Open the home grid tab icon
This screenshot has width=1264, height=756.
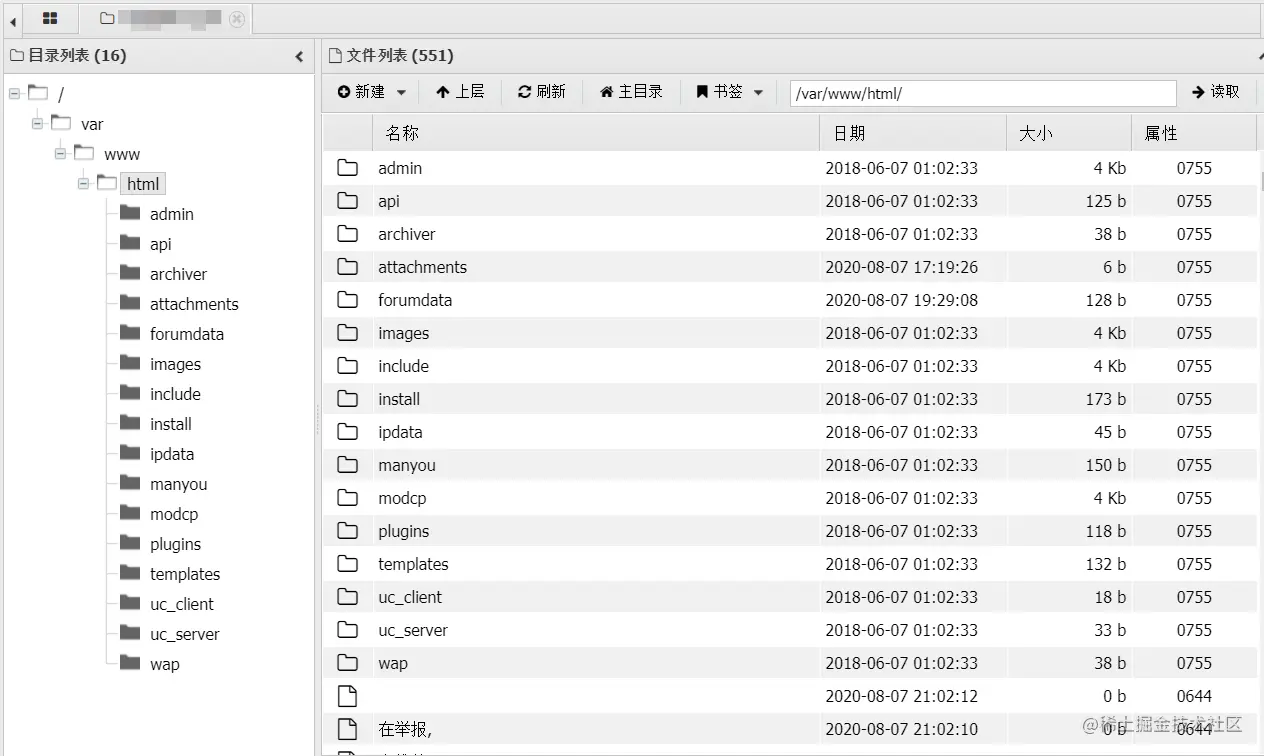(x=50, y=18)
